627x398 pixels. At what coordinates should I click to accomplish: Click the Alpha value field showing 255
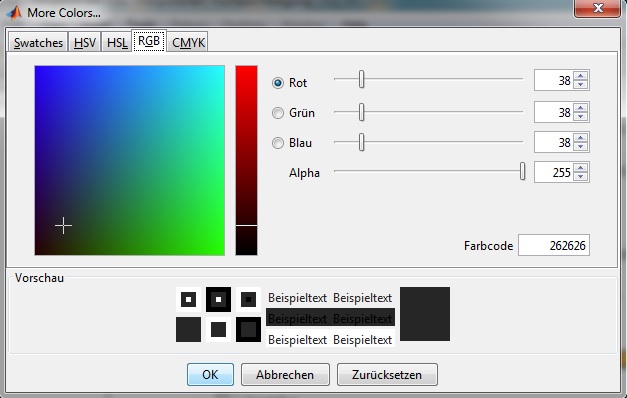pos(554,172)
